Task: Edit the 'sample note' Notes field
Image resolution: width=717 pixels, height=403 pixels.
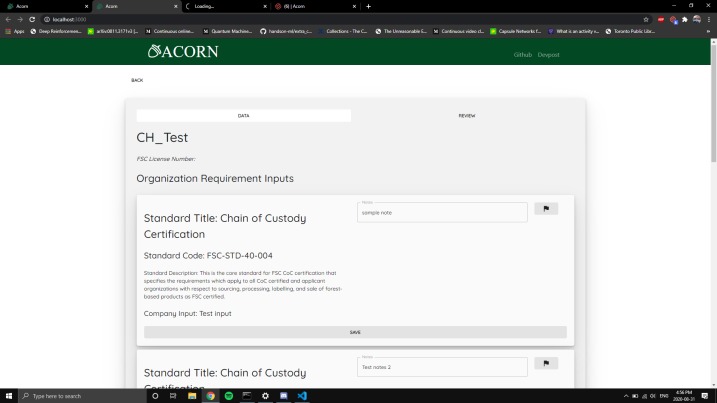Action: (442, 213)
